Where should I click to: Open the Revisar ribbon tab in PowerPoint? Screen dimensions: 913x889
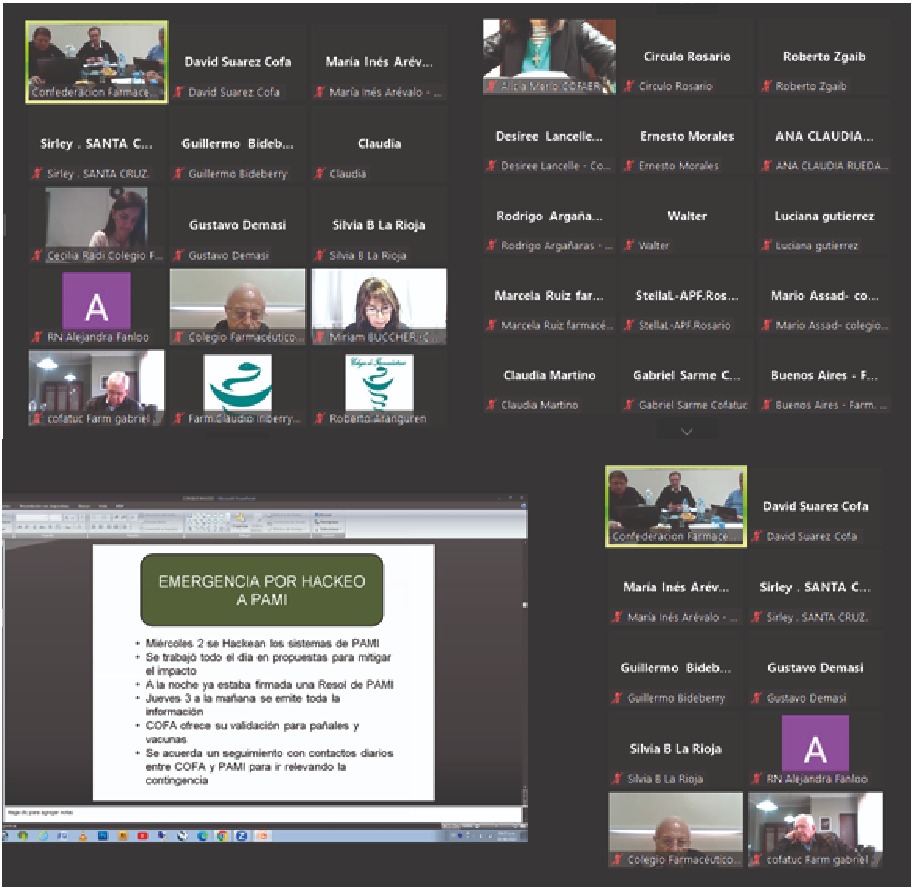pyautogui.click(x=83, y=506)
